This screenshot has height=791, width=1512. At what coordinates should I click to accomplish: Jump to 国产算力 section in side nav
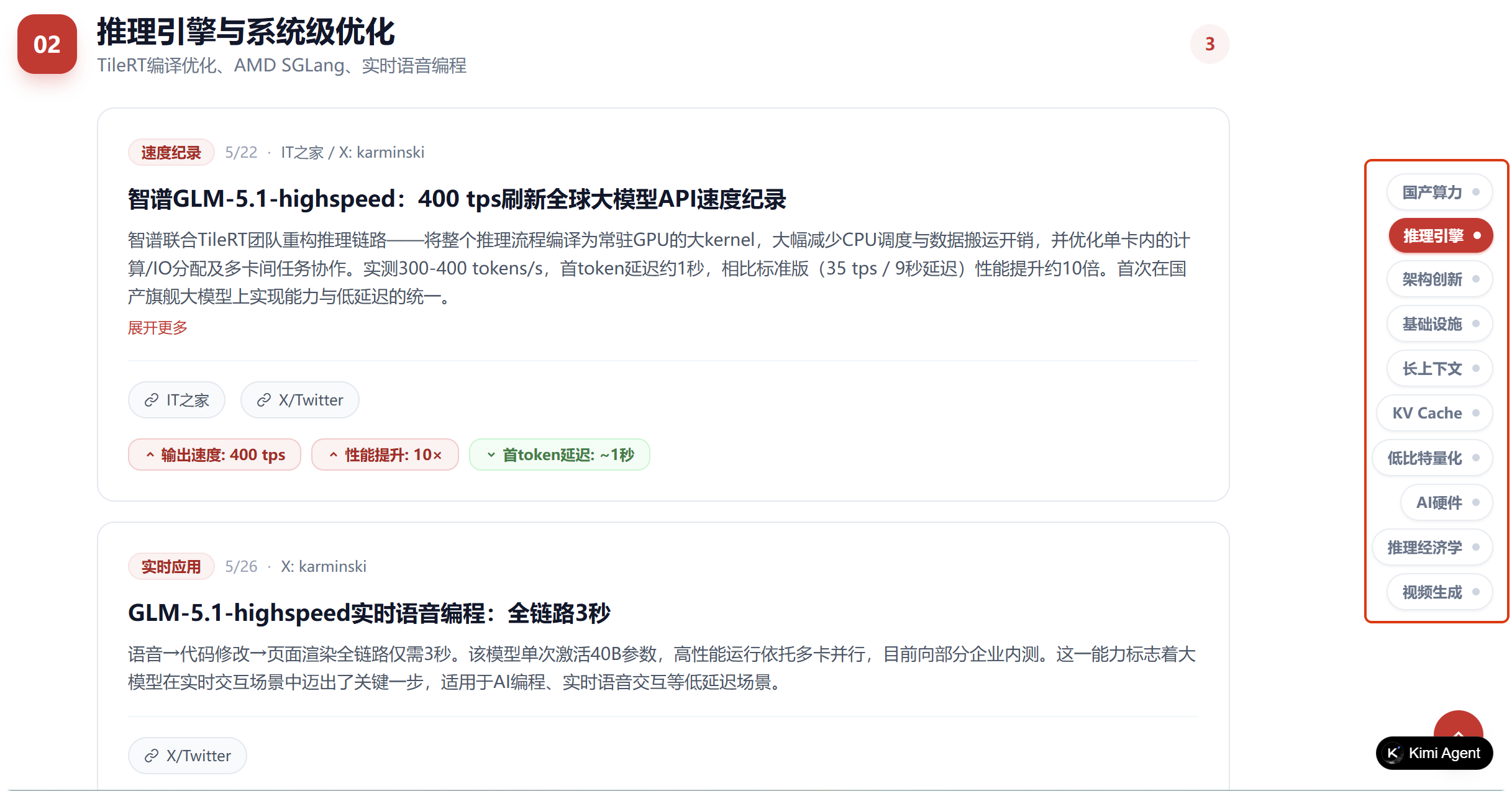[x=1439, y=192]
